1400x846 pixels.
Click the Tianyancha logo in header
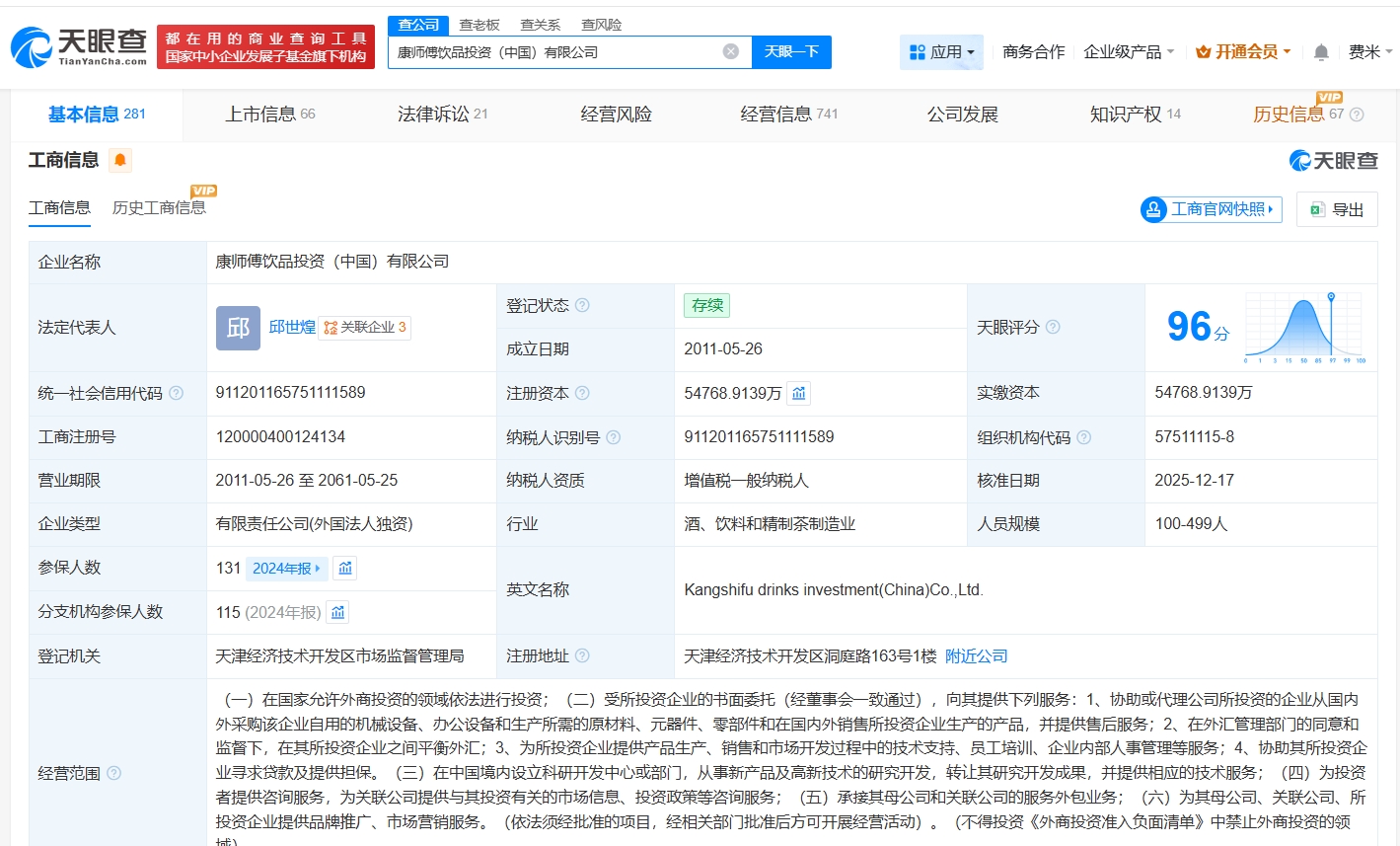(79, 46)
